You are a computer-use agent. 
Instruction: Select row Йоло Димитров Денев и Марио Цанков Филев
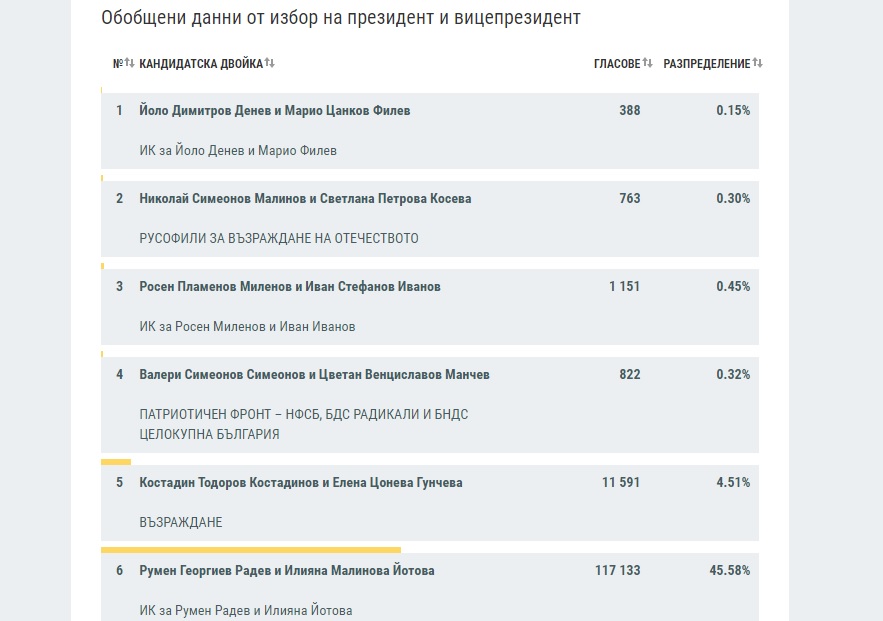(x=430, y=131)
